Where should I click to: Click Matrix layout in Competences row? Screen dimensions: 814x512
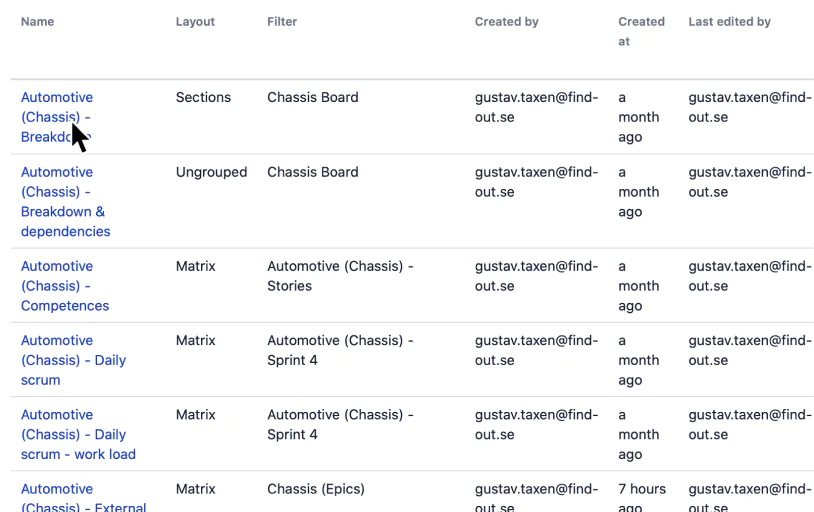195,266
